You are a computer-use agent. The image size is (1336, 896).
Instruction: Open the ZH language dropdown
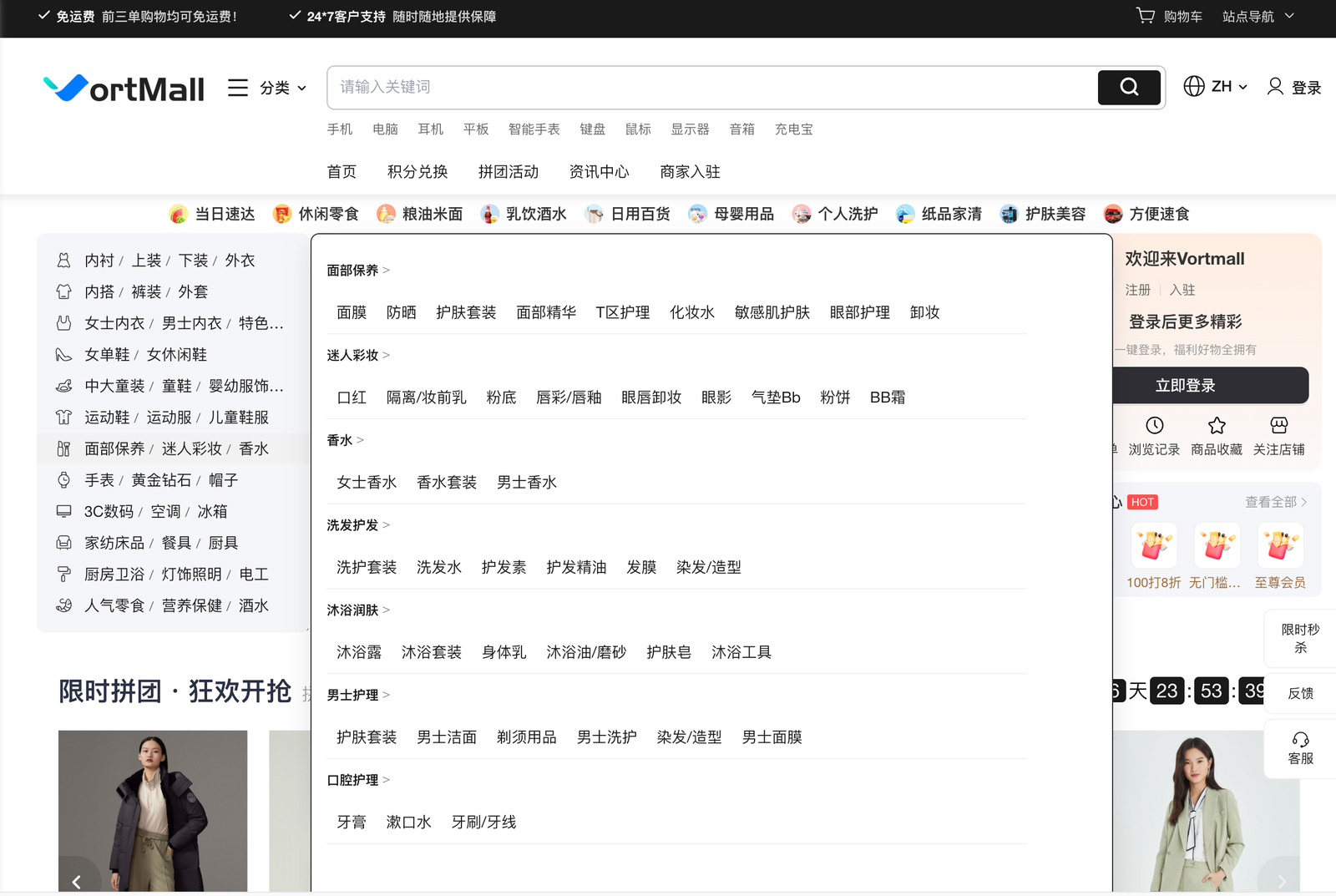pyautogui.click(x=1216, y=87)
